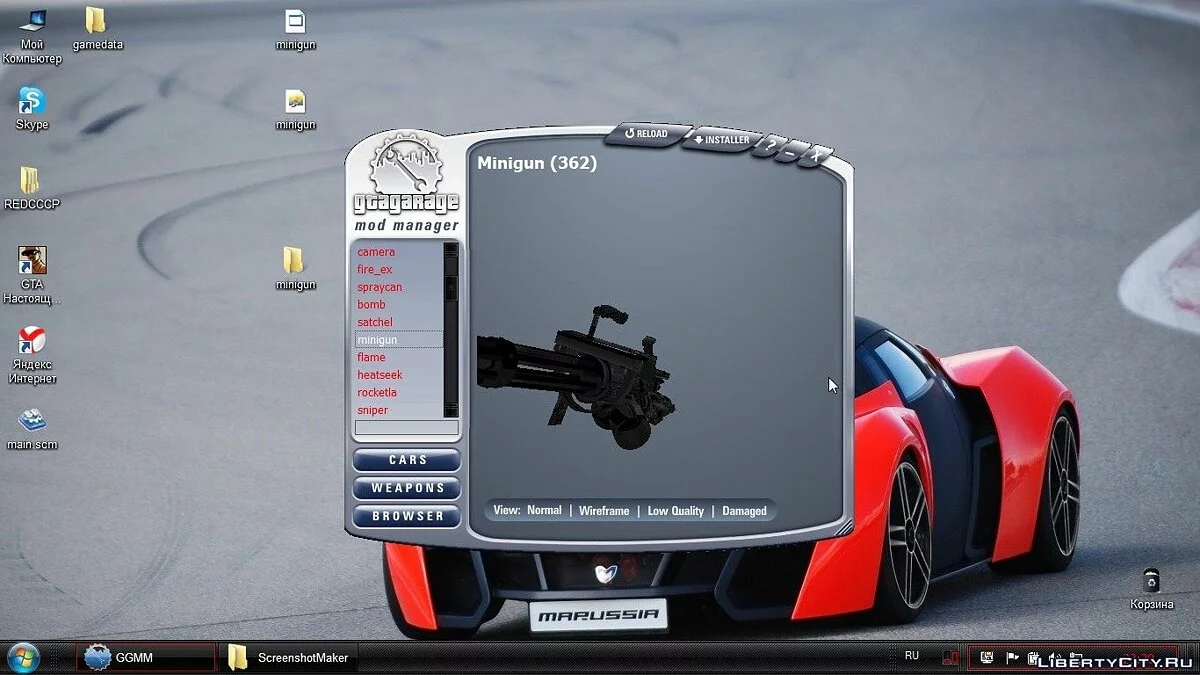Launch the Yandex Internet browser shortcut

32,341
